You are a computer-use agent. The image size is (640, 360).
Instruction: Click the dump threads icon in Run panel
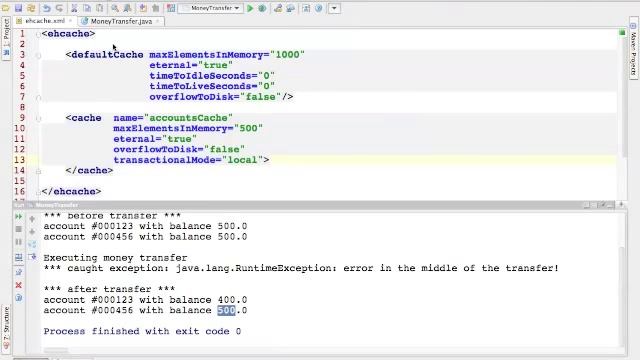(x=18, y=258)
